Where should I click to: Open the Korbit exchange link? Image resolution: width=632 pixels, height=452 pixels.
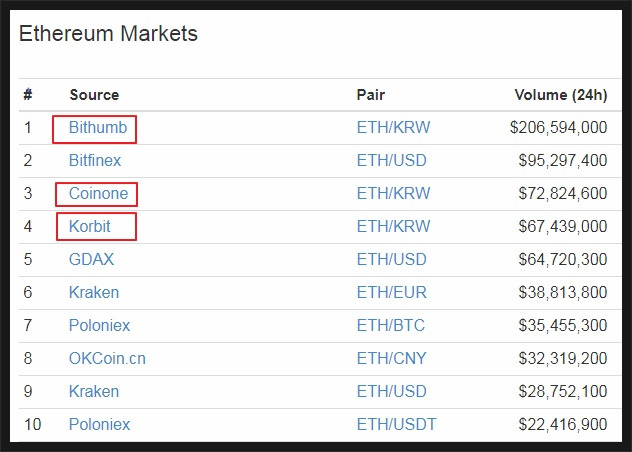[89, 227]
